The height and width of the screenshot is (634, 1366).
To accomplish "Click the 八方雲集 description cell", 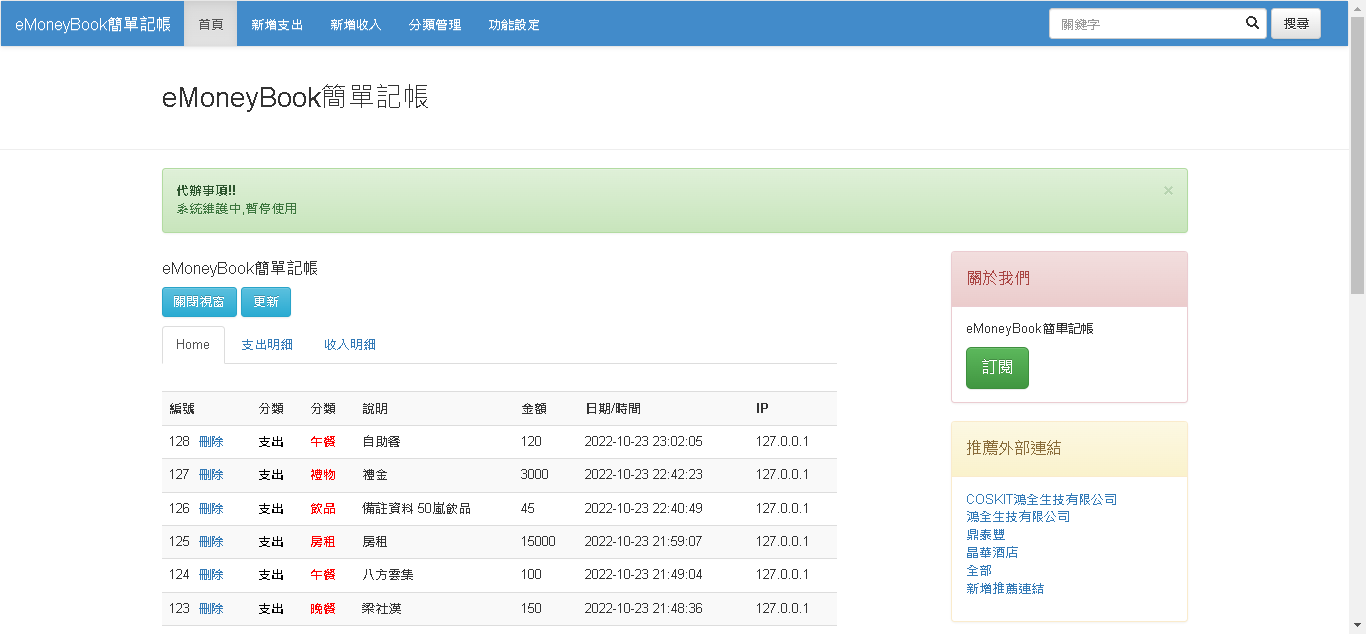I will pos(388,575).
